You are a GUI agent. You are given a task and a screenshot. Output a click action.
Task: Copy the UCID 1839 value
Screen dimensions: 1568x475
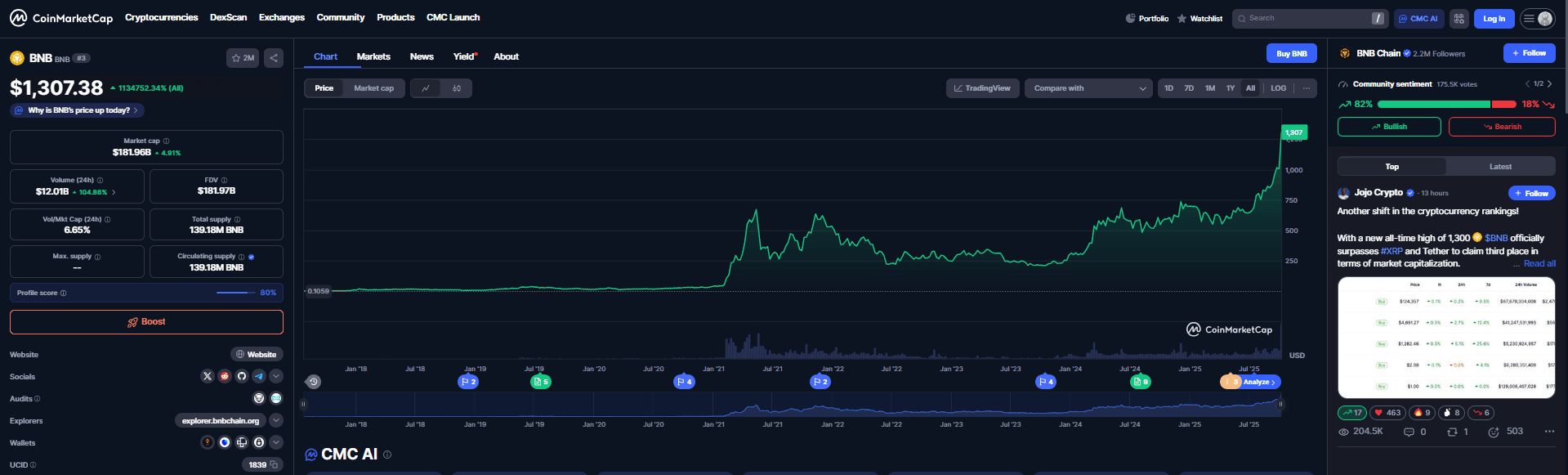coord(275,464)
